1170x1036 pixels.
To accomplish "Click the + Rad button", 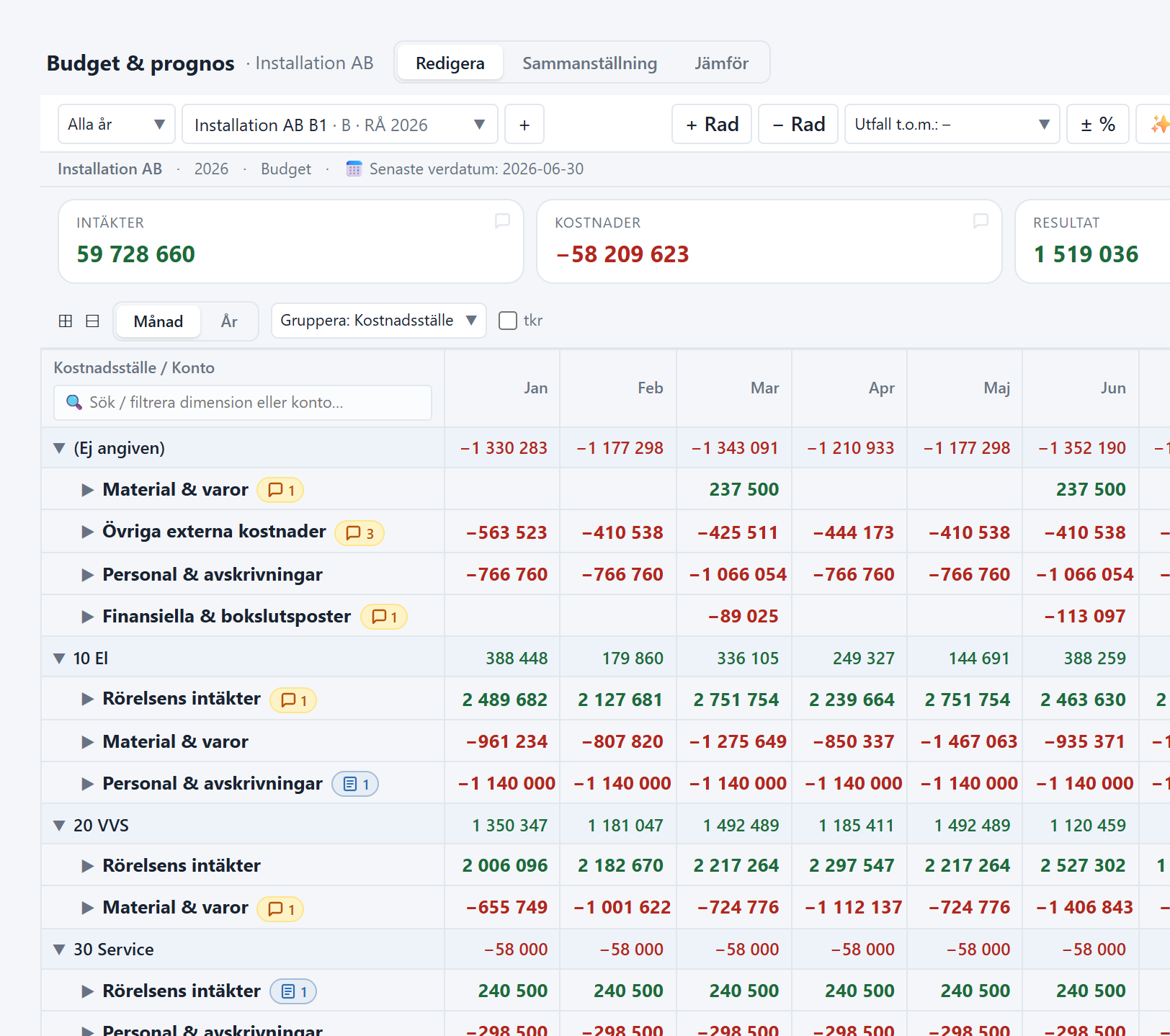I will (712, 124).
